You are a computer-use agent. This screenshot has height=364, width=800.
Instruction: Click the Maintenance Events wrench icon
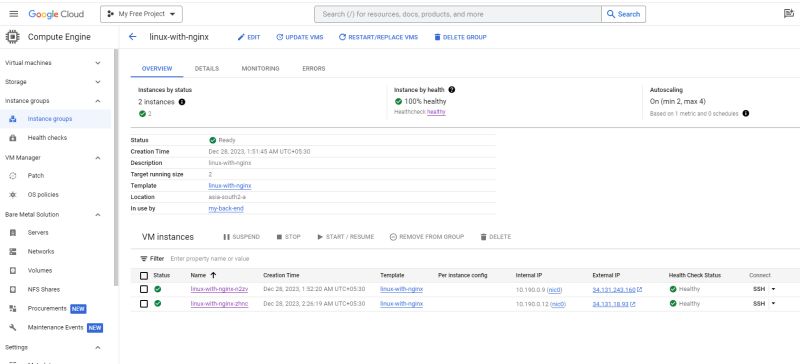pos(13,327)
